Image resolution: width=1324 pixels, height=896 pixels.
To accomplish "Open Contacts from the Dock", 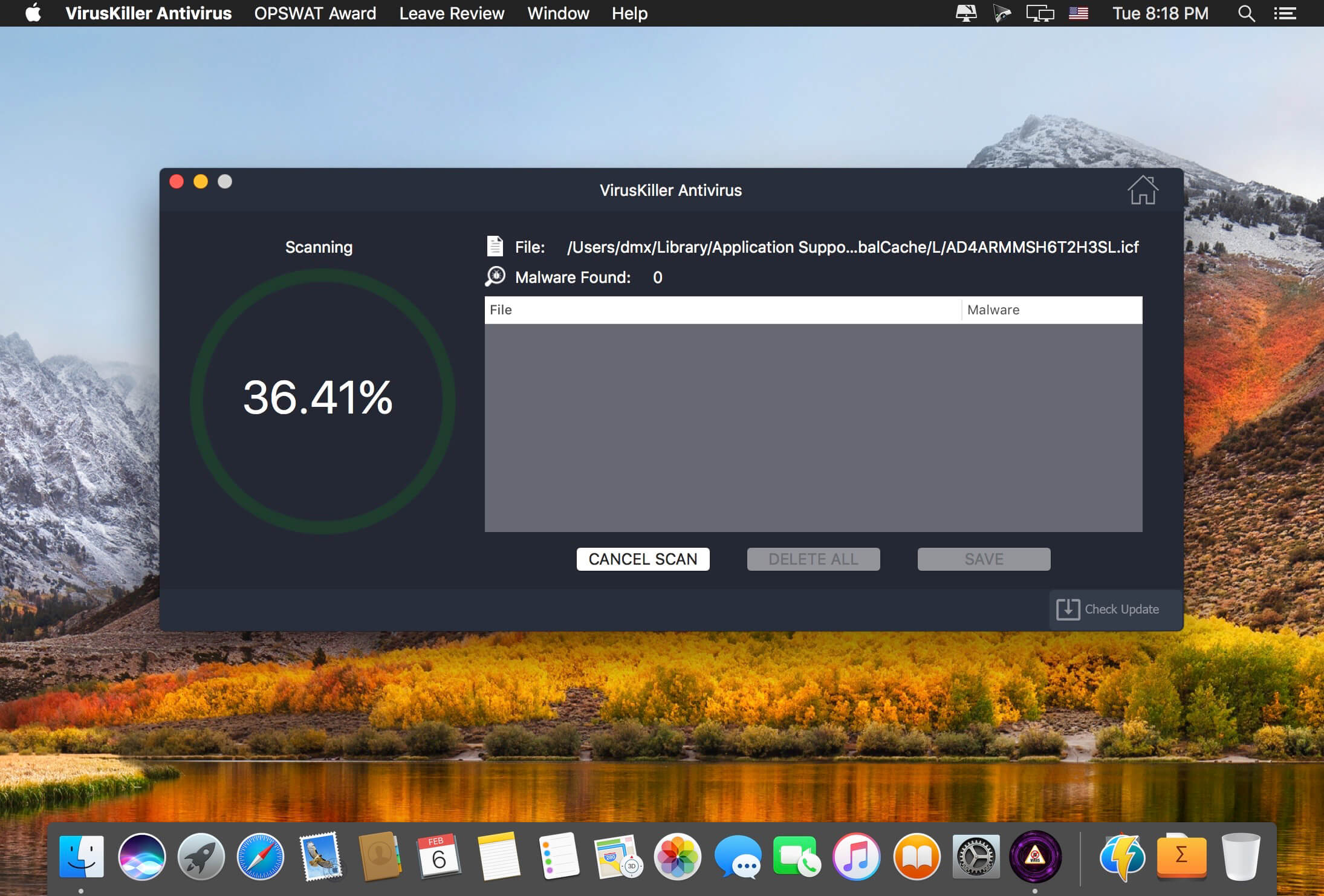I will [380, 856].
